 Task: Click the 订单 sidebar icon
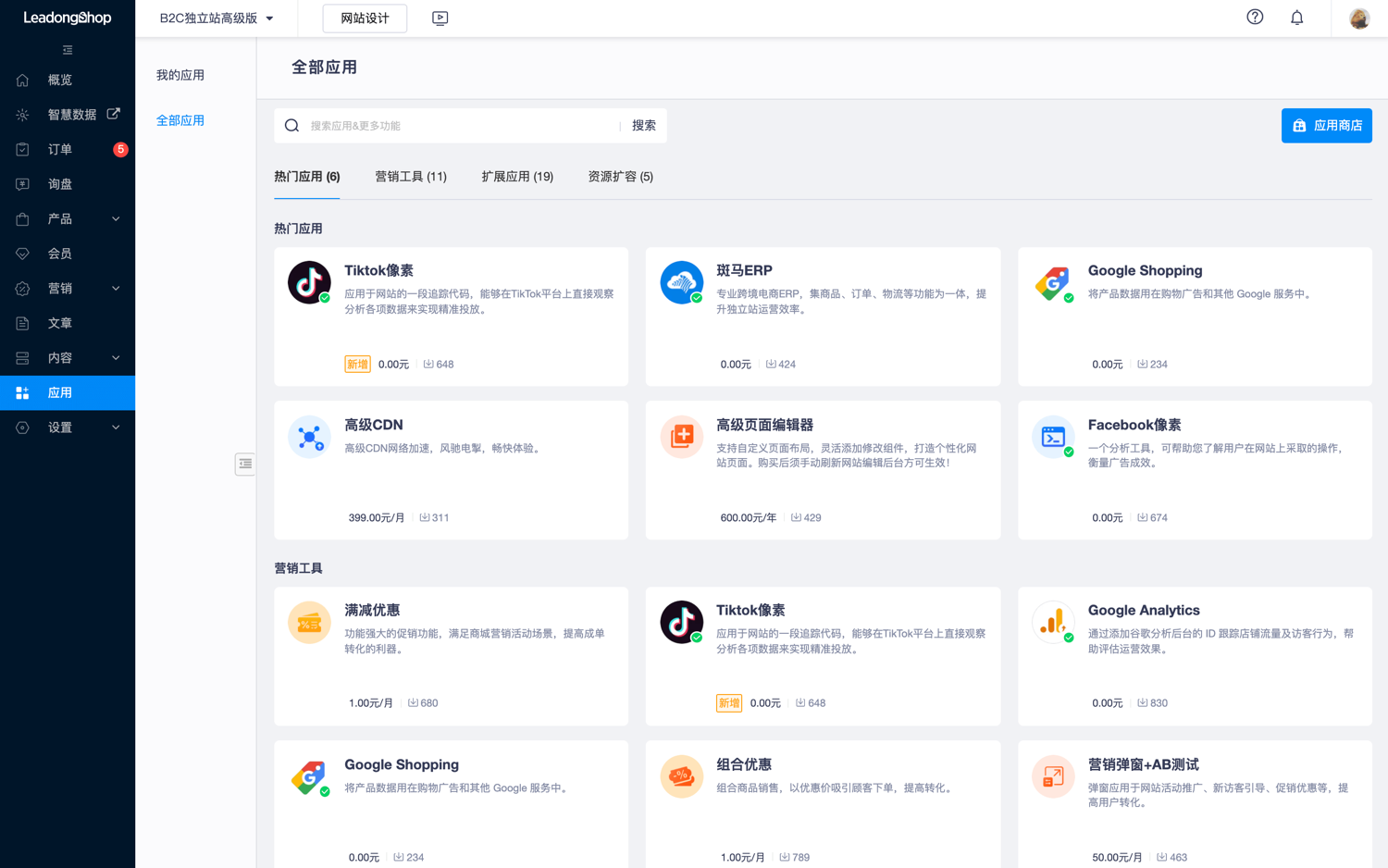coord(21,149)
